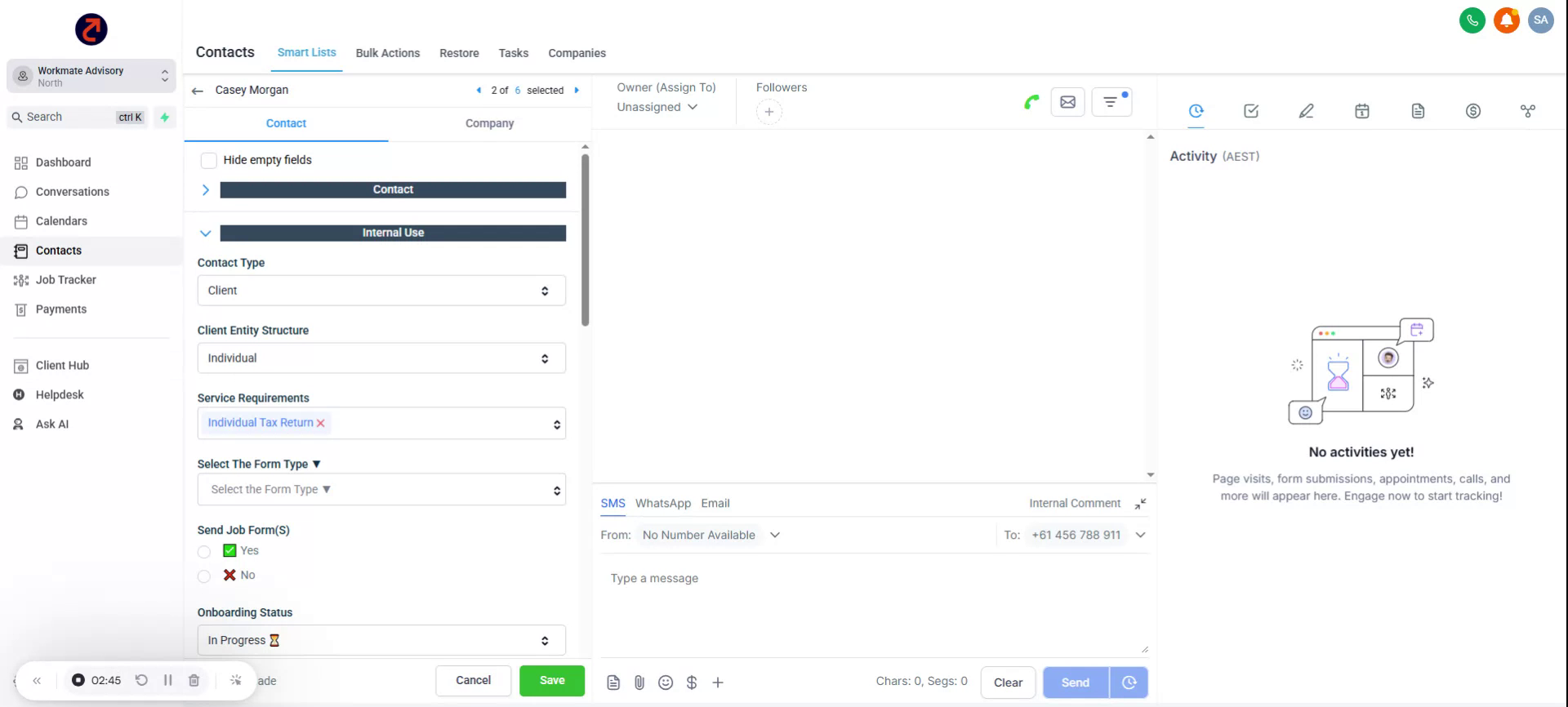Open Client Entity Structure dropdown
Viewport: 1568px width, 707px height.
point(381,358)
